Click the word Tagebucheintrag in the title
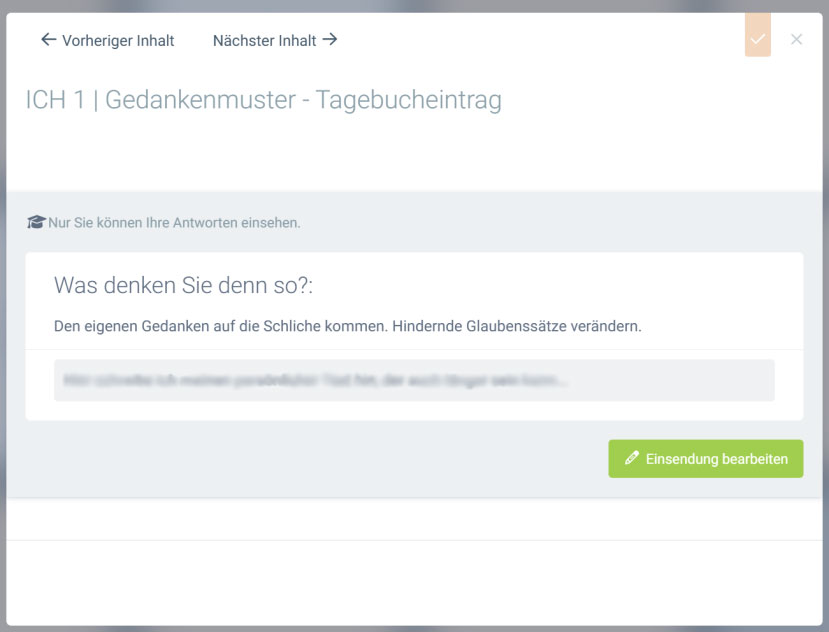This screenshot has height=632, width=829. [x=408, y=100]
